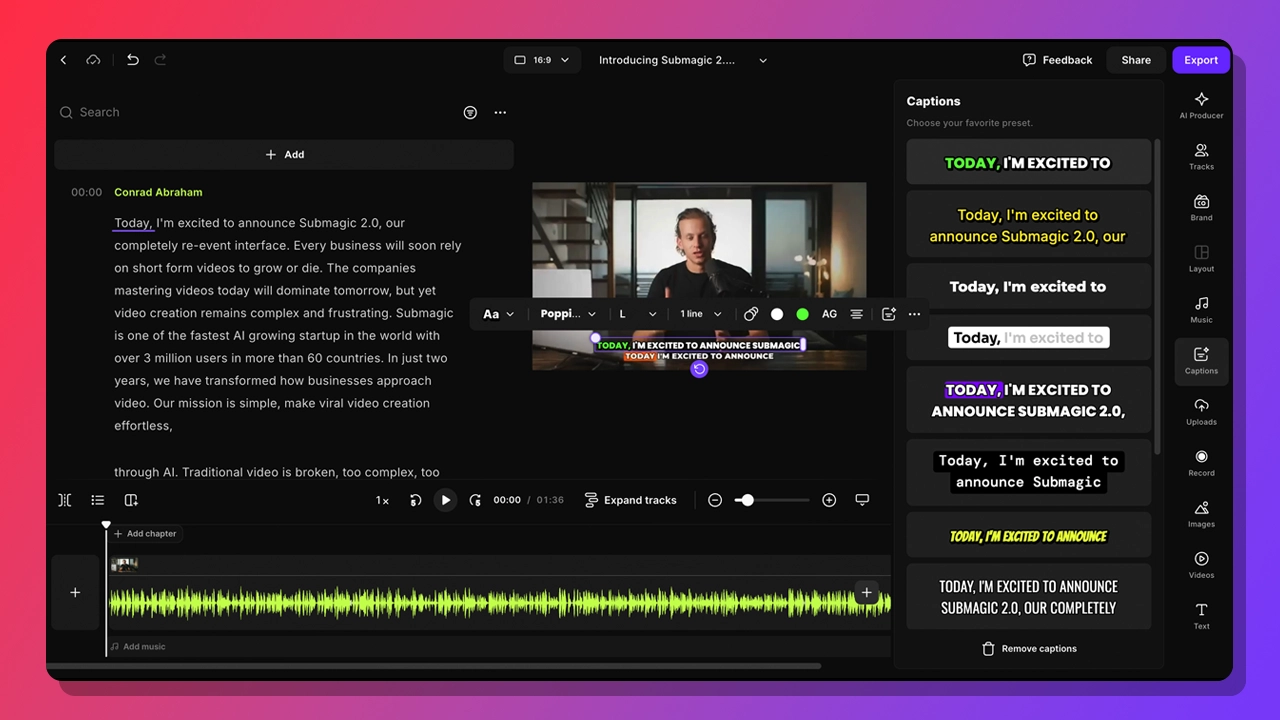The height and width of the screenshot is (720, 1280).
Task: Open the AI Producer panel
Action: click(1201, 105)
